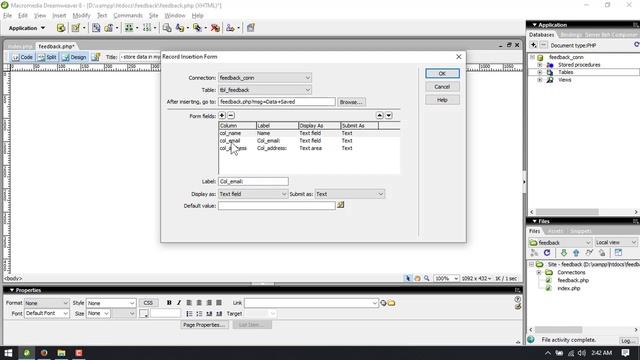Select the Hand tool in the document status bar
The height and width of the screenshot is (360, 640).
pos(417,278)
